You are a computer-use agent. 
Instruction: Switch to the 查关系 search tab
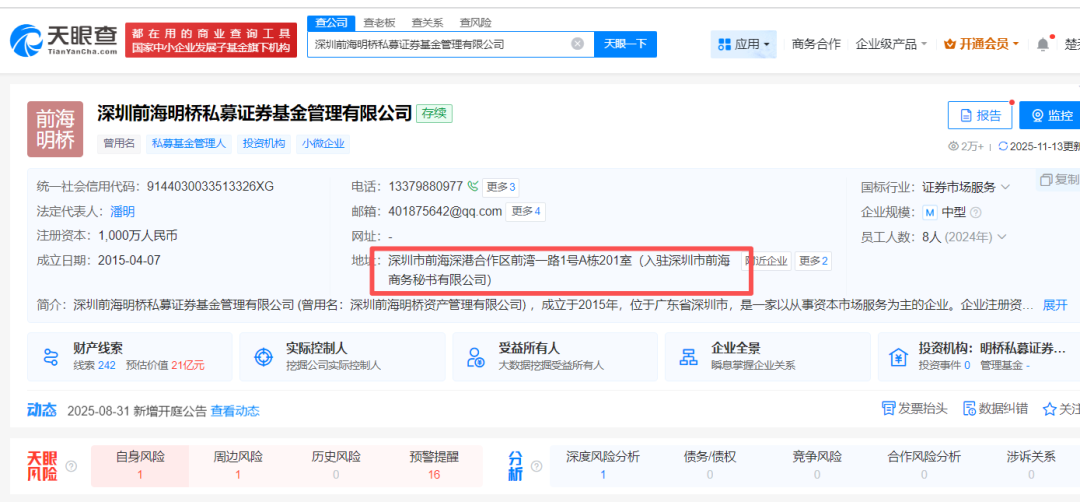point(427,23)
